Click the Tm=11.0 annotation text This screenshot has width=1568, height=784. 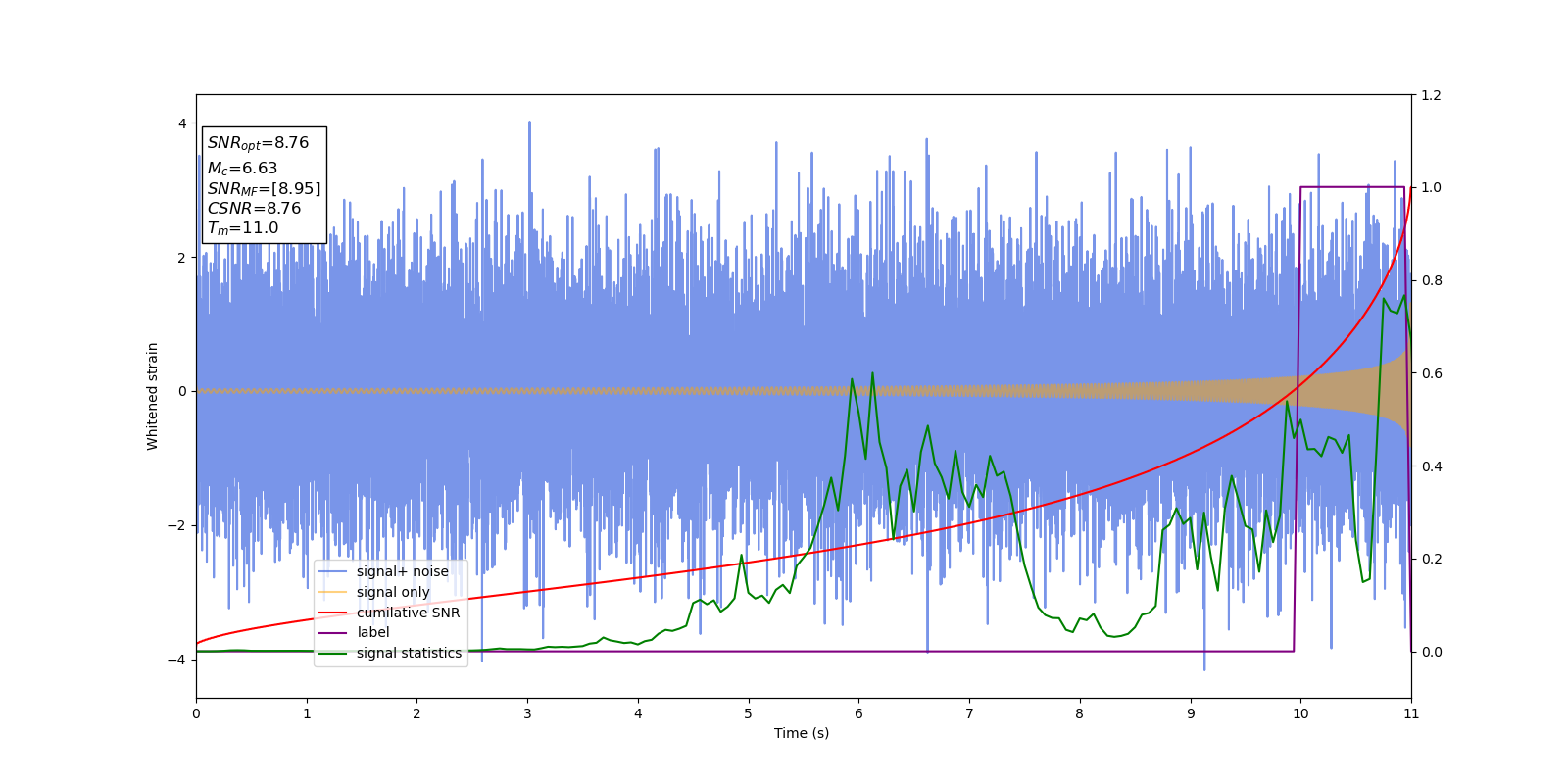(242, 228)
